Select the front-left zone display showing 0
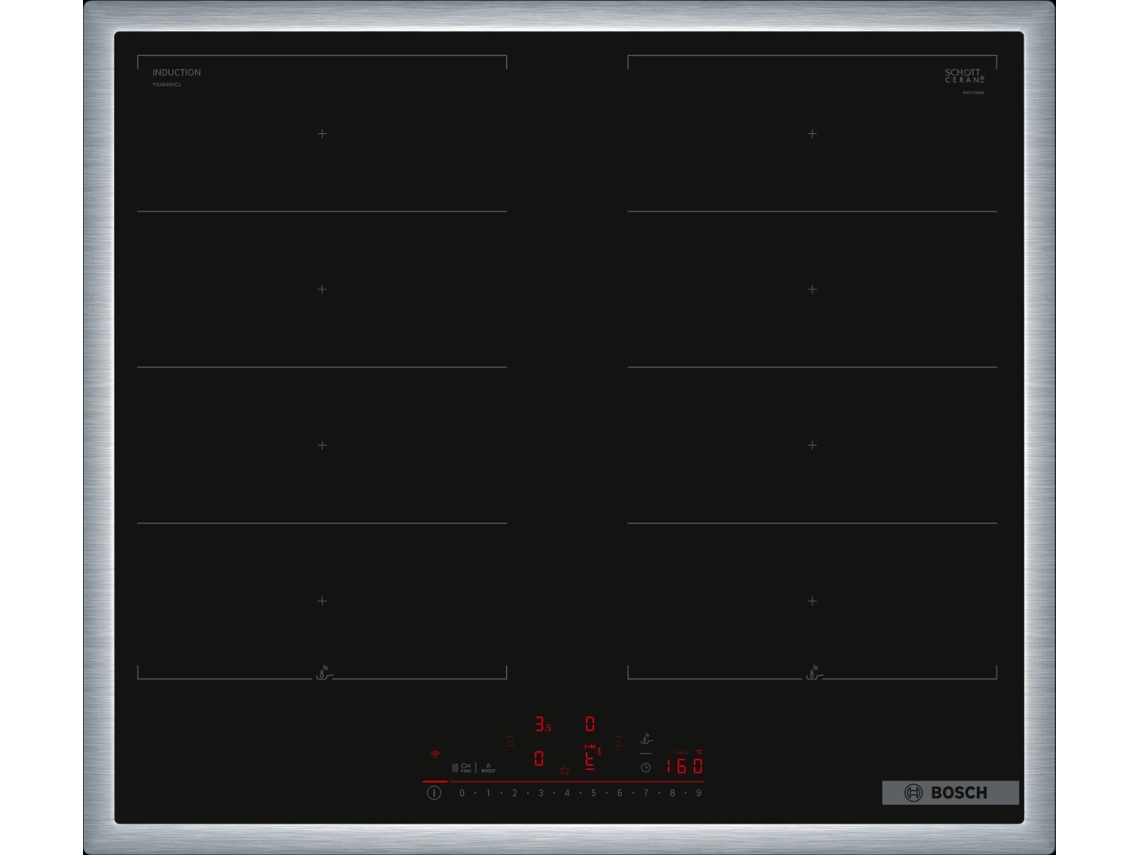 539,759
